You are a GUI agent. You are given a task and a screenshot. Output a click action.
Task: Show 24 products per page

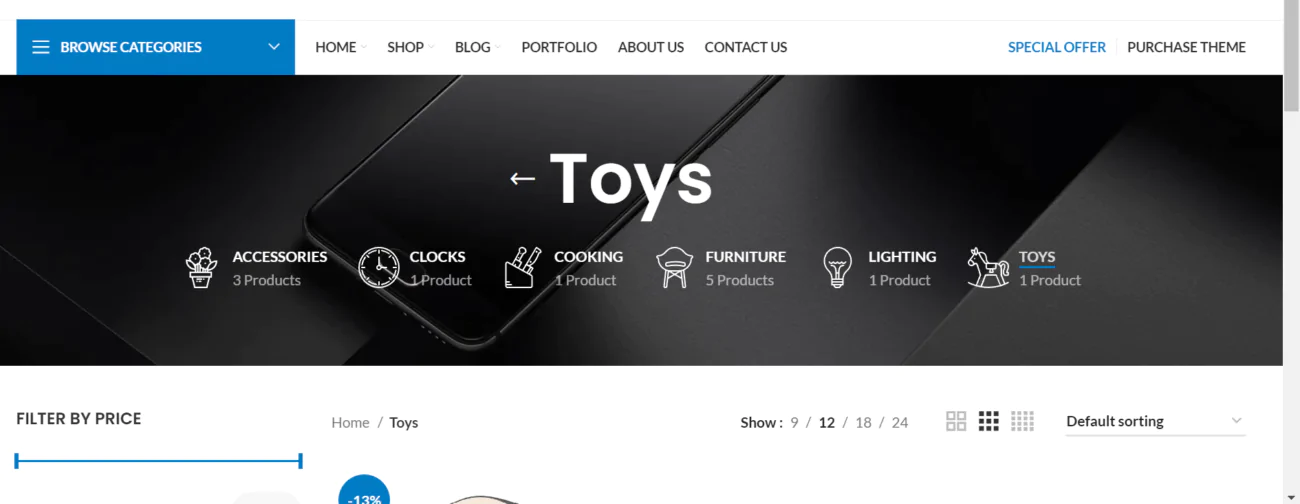point(900,422)
